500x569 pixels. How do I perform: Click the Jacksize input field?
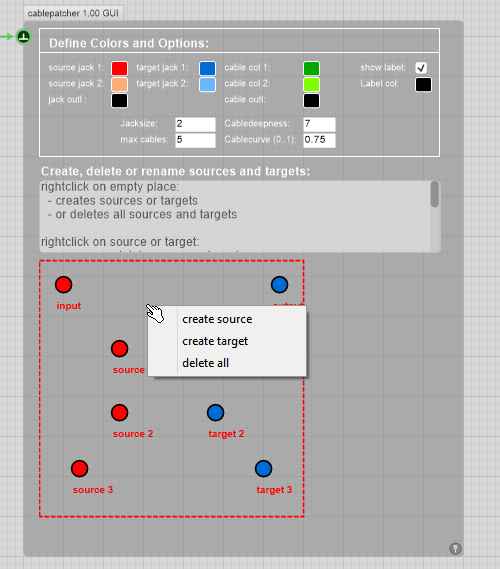195,124
